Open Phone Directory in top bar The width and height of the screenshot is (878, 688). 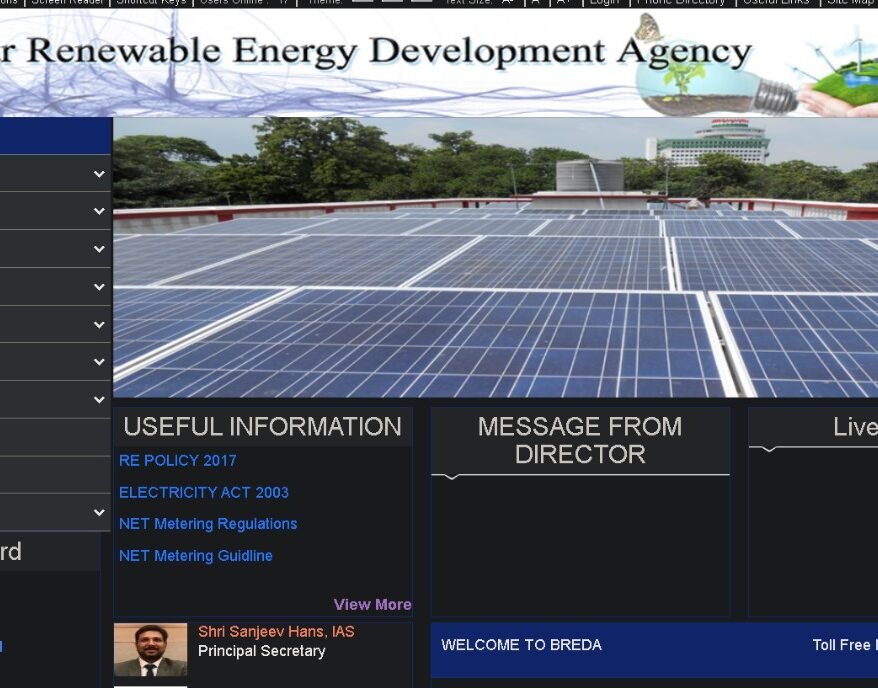click(681, 2)
